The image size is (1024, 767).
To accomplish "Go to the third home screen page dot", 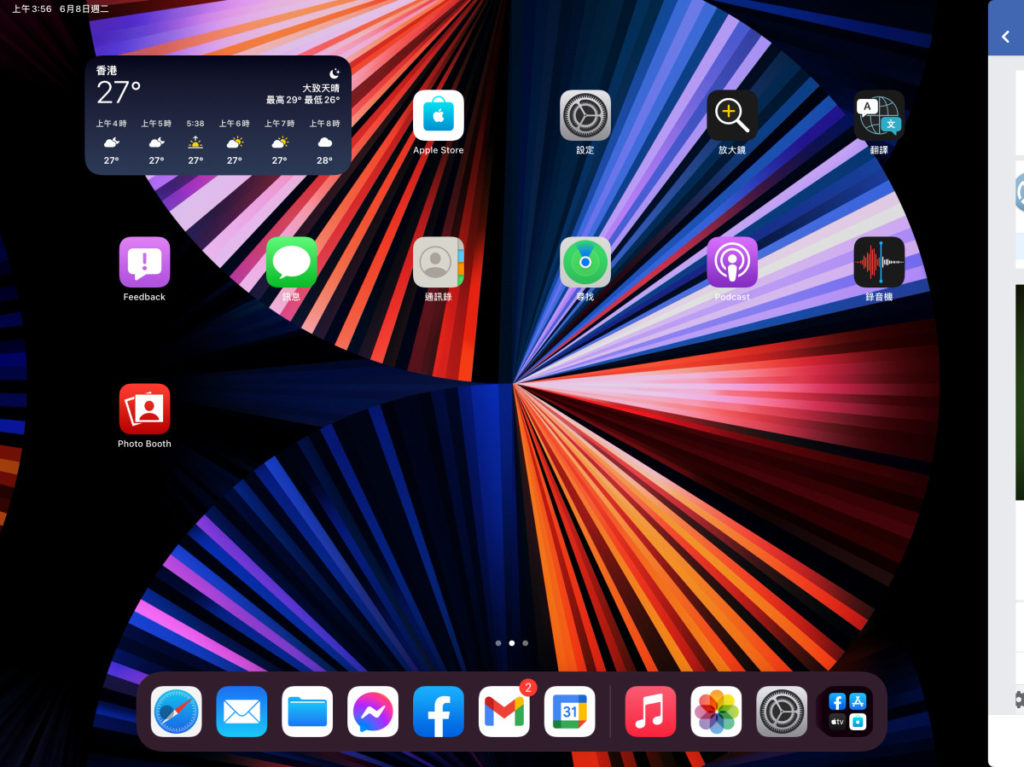I will click(x=525, y=644).
